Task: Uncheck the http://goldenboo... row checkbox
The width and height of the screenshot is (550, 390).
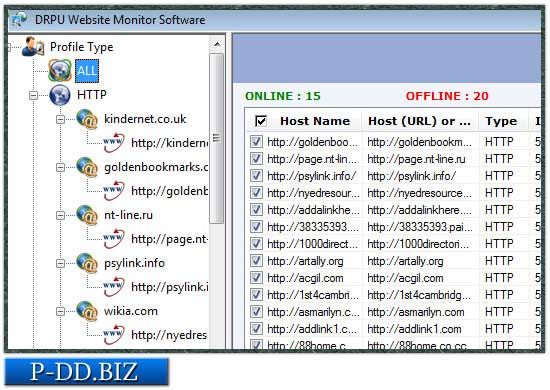Action: 256,142
